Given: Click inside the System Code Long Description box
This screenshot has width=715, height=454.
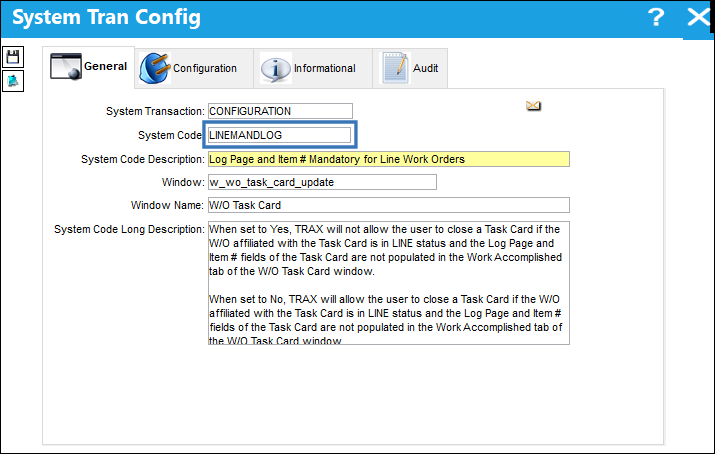Looking at the screenshot, I should (389, 283).
